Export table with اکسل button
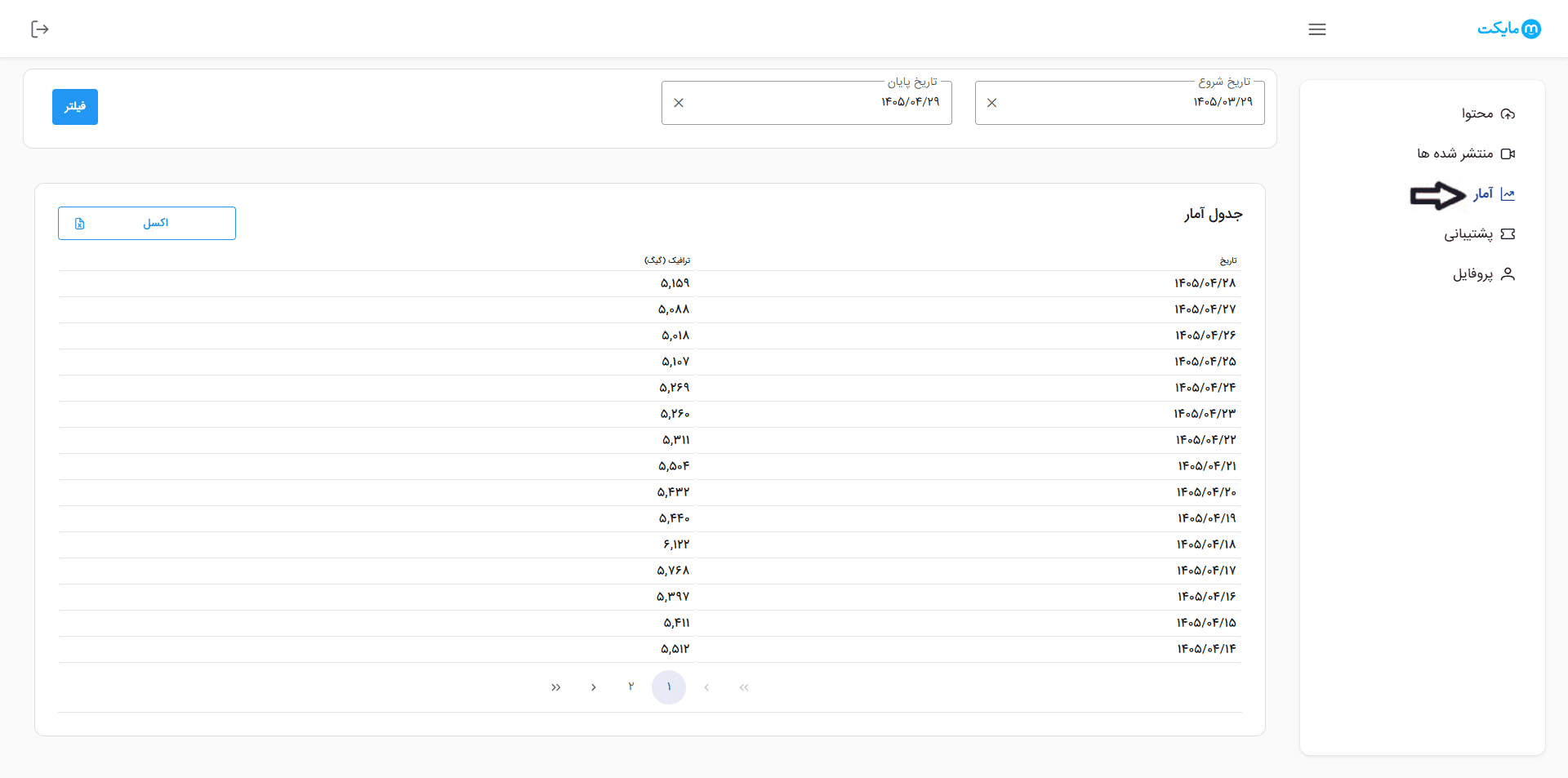Image resolution: width=1568 pixels, height=778 pixels. (x=147, y=223)
